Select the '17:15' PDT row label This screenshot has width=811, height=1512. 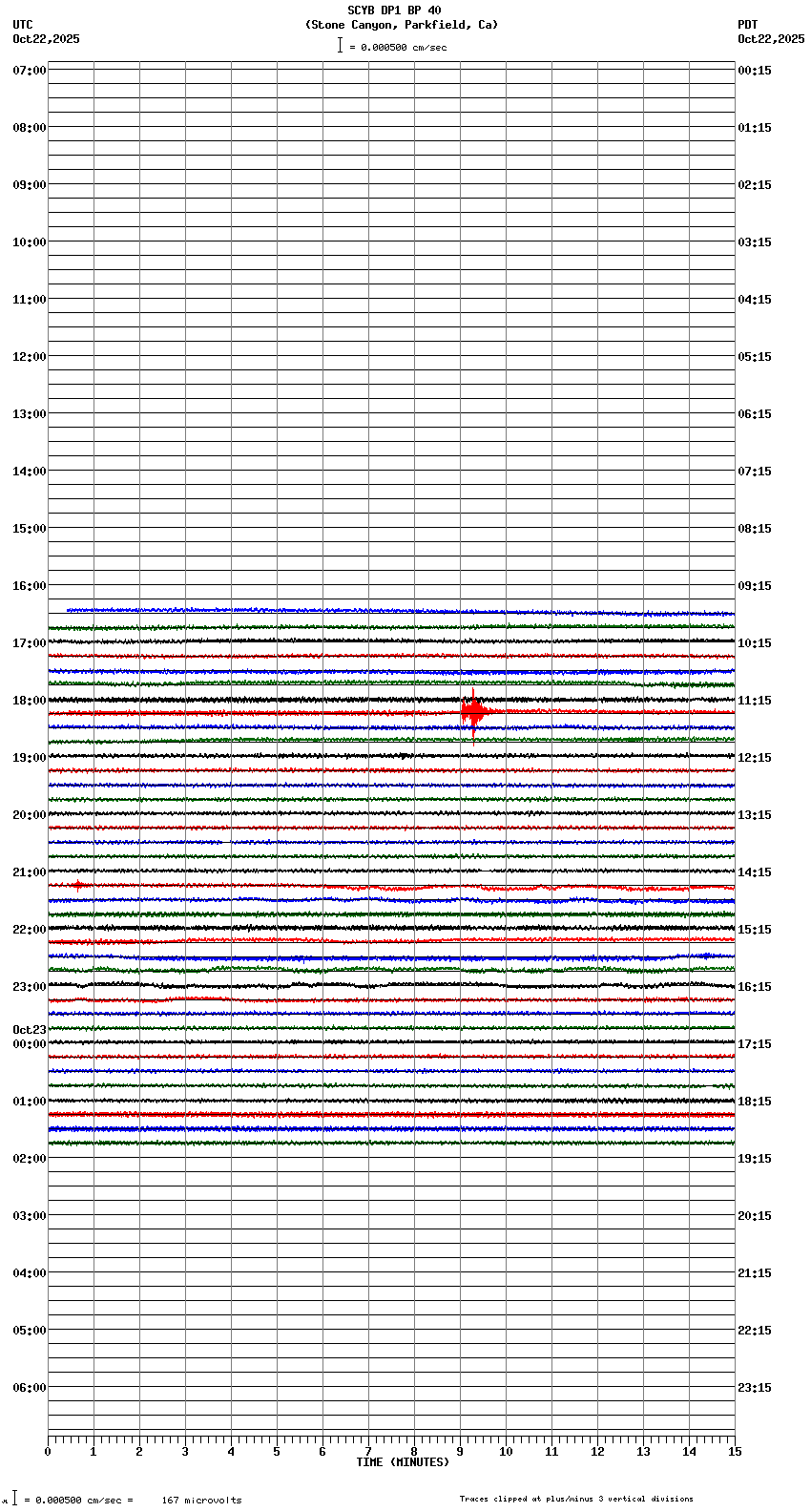755,1044
